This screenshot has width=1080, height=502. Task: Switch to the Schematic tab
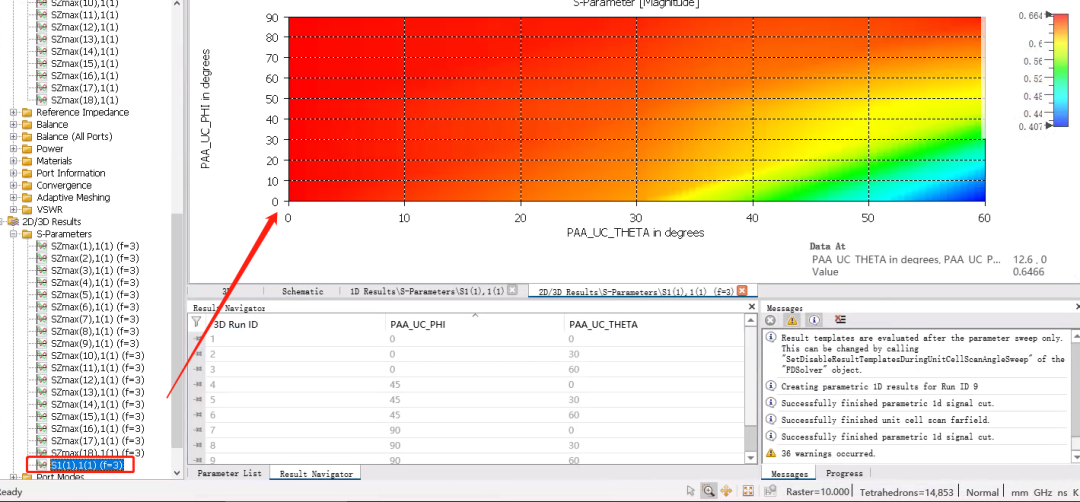(x=302, y=291)
